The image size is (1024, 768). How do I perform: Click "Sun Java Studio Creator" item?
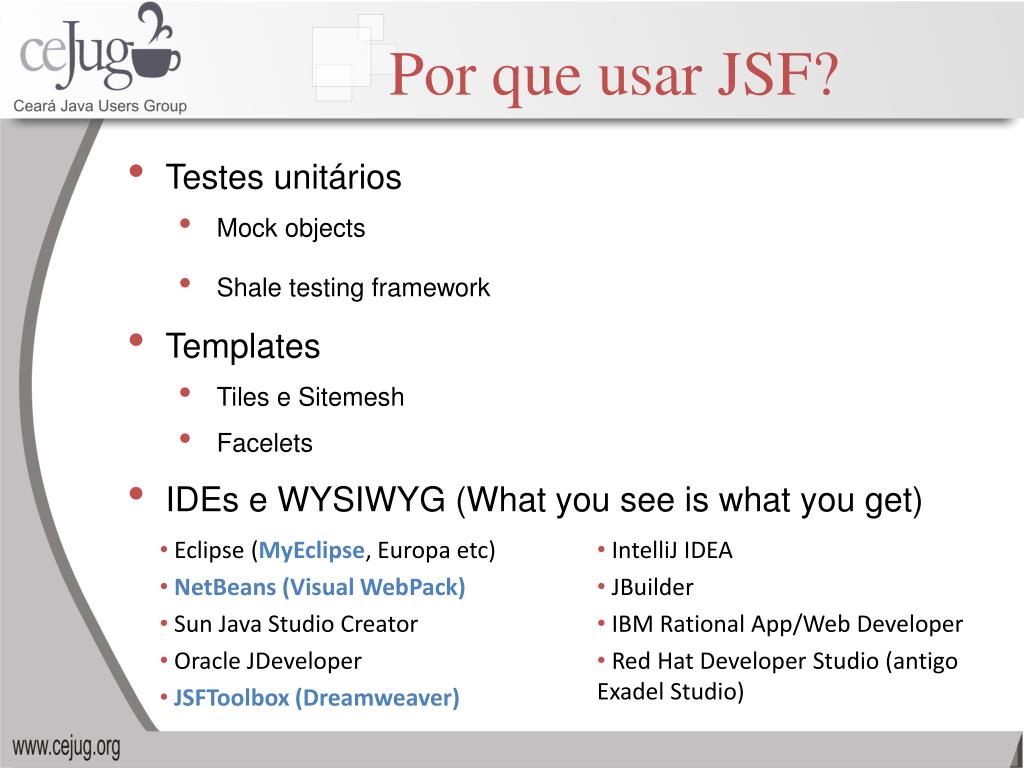pos(296,624)
